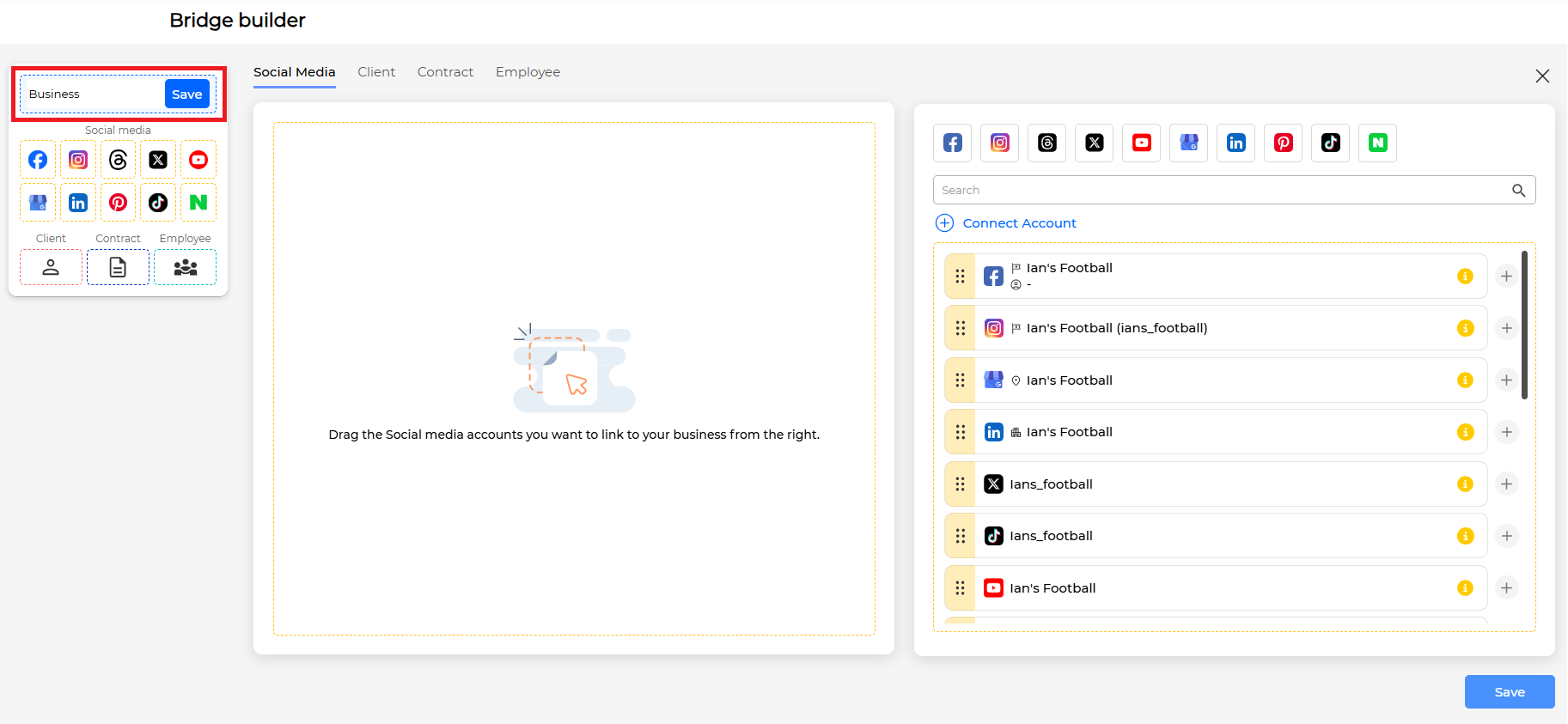This screenshot has width=1568, height=724.
Task: Click Naver icon in left Social media panel
Action: pos(198,203)
